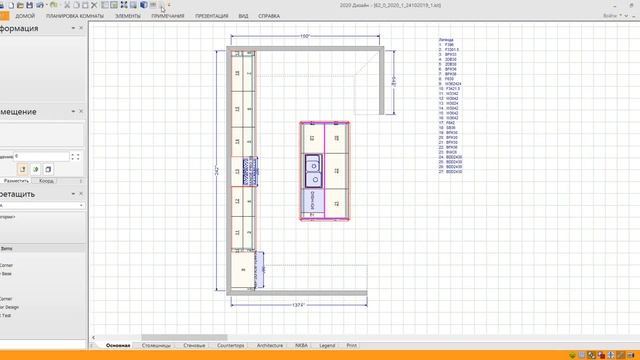This screenshot has height=360, width=640.
Task: Select the Base category header in catalog list
Action: [42, 248]
